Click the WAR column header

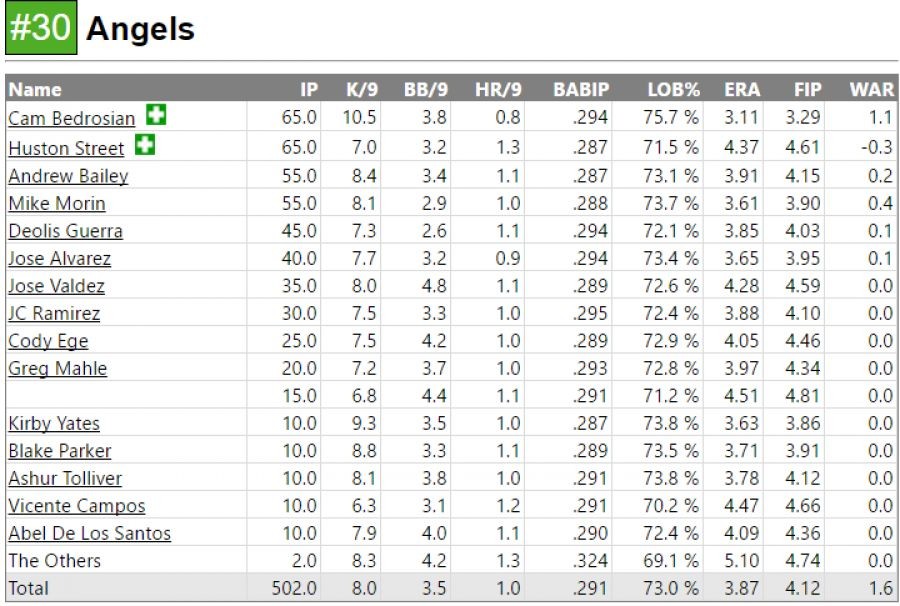tap(871, 89)
